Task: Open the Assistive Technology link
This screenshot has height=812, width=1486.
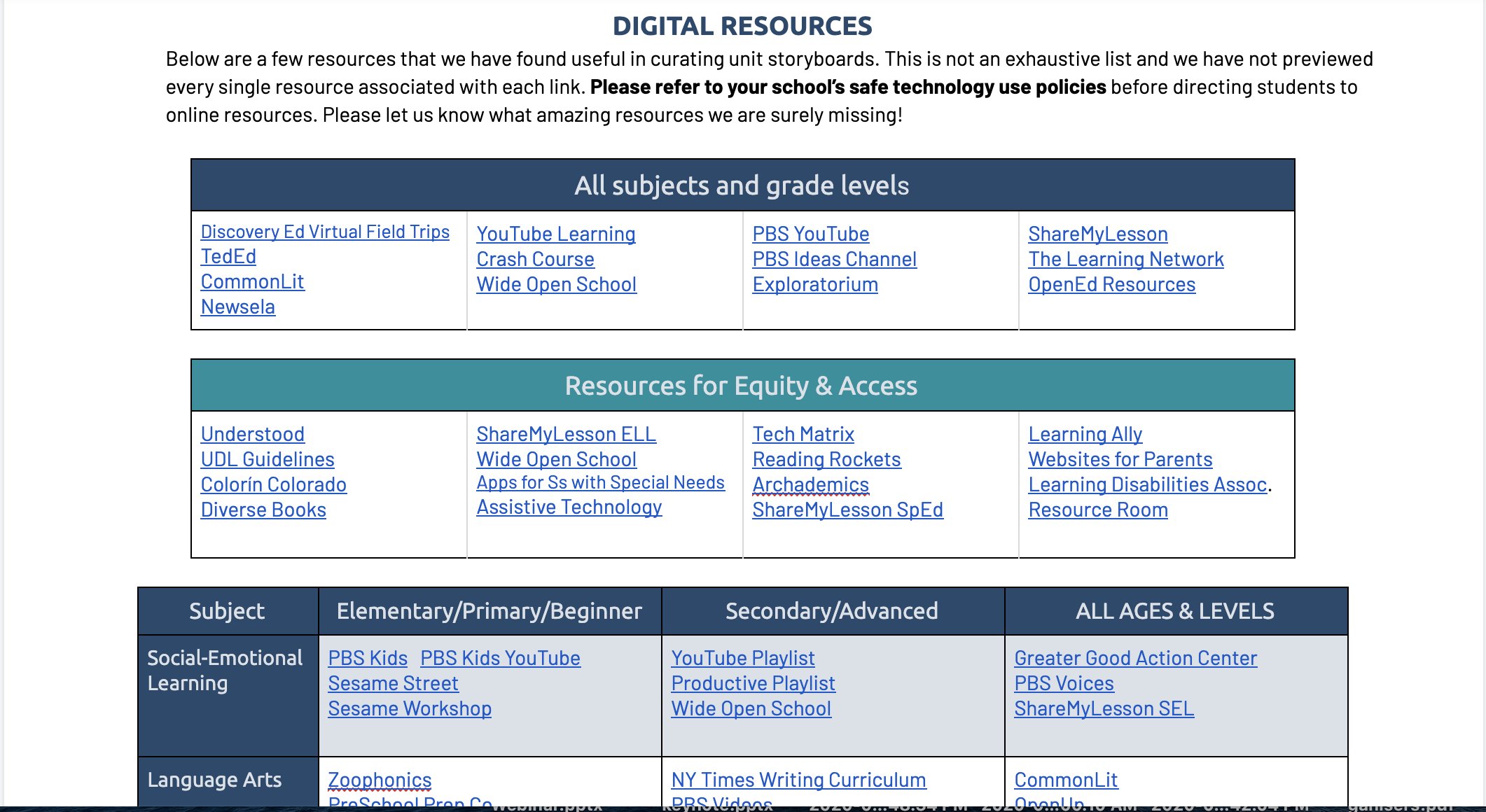Action: click(x=569, y=507)
